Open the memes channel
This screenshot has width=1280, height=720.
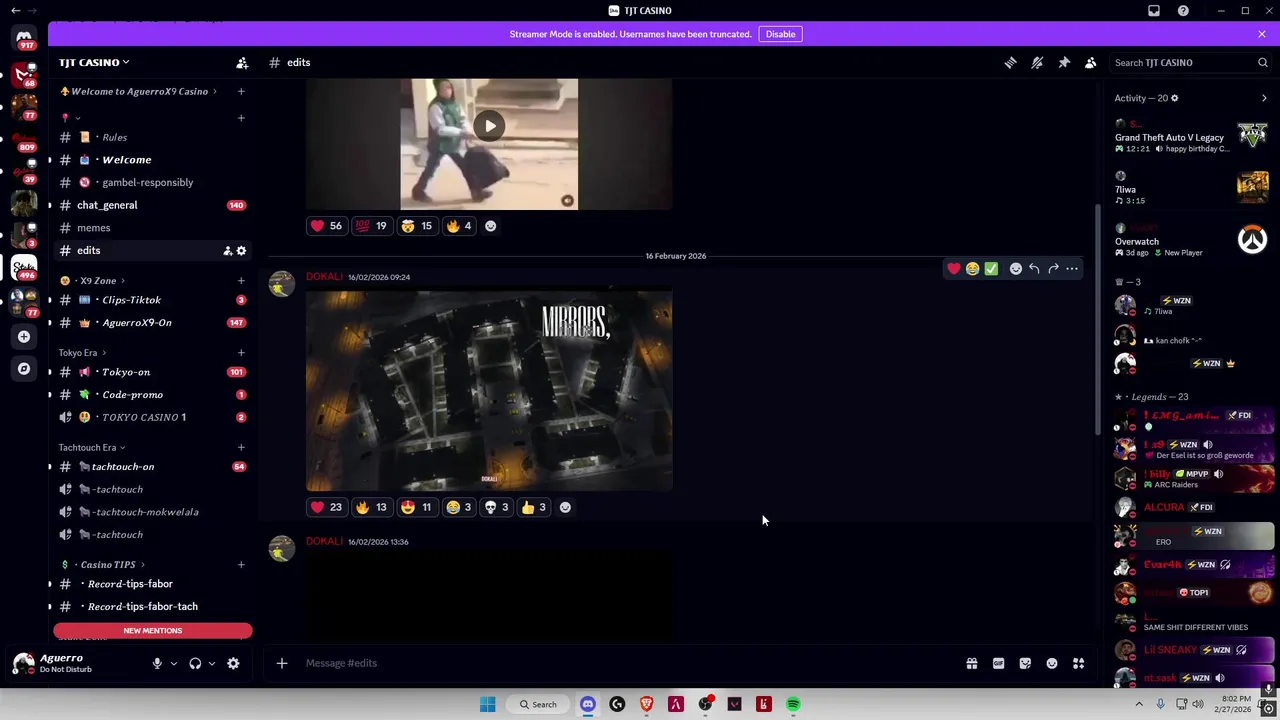(x=150, y=228)
